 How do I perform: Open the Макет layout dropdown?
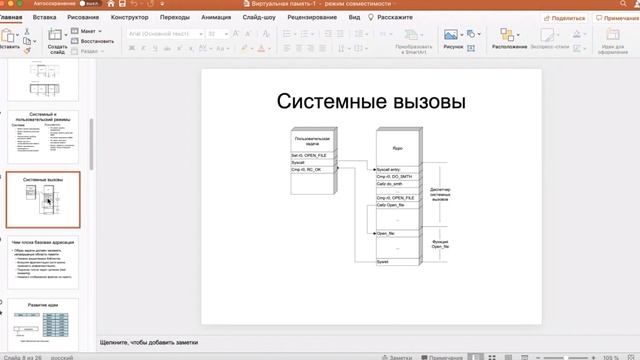(87, 31)
